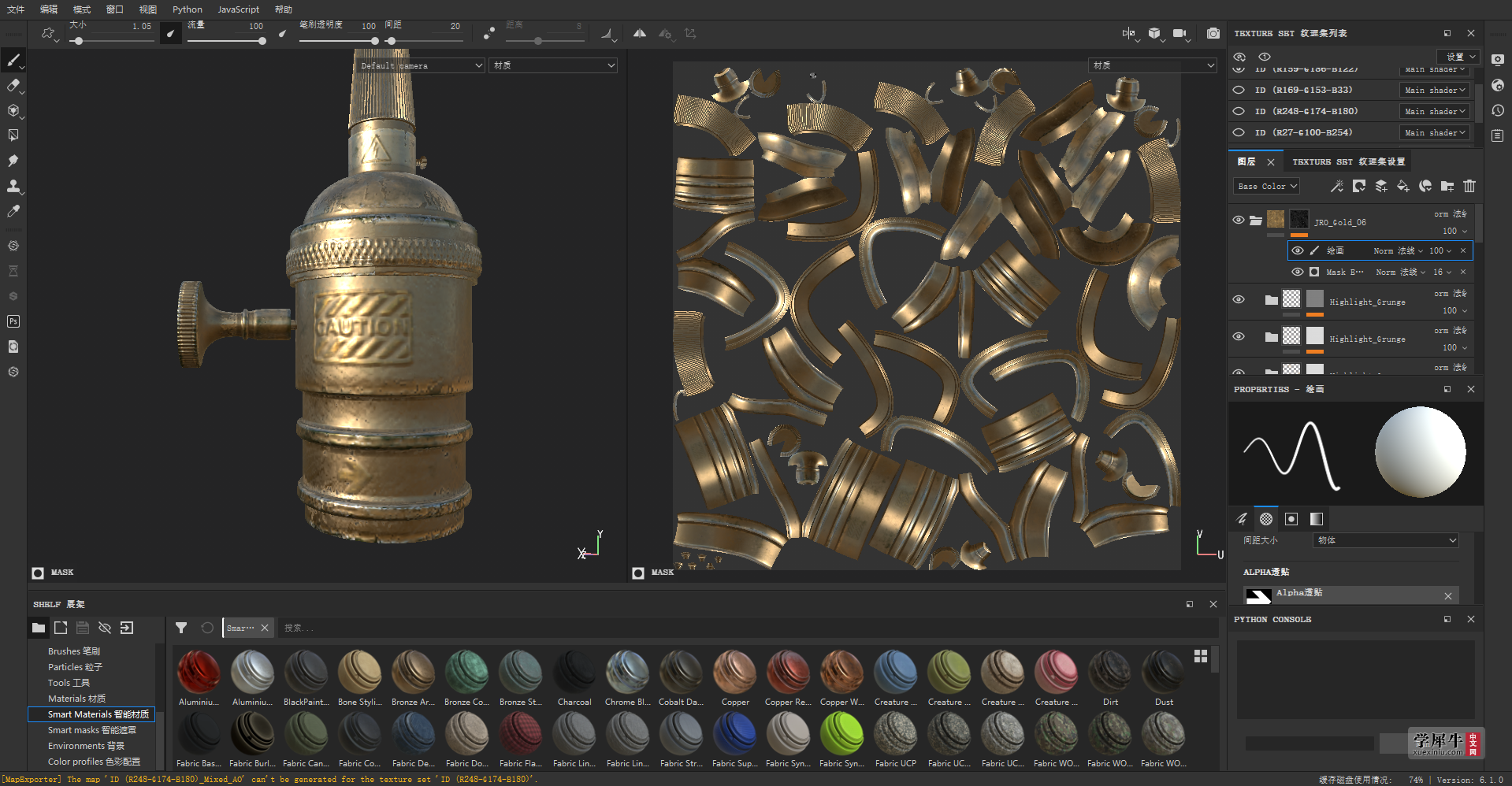1512x786 pixels.
Task: Open the 物体 size space dropdown
Action: click(x=1386, y=540)
